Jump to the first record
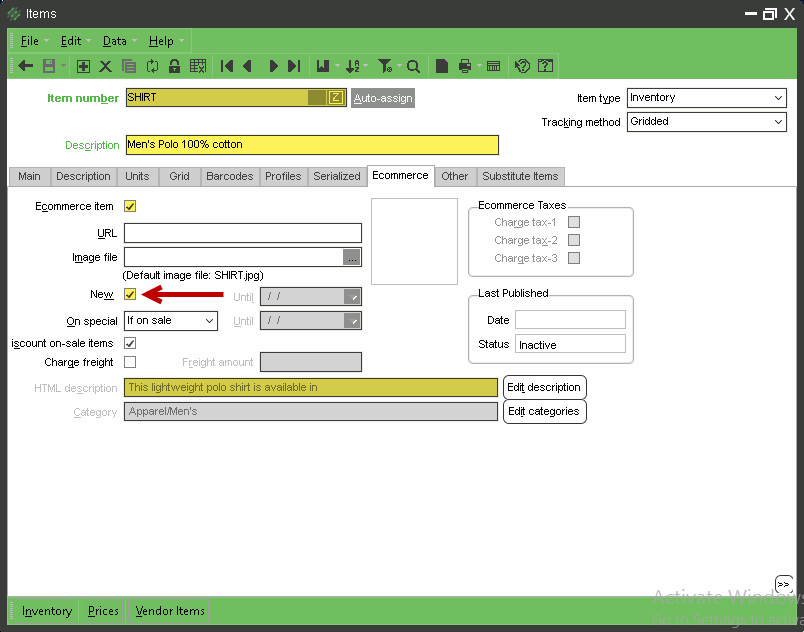This screenshot has width=804, height=632. point(227,66)
